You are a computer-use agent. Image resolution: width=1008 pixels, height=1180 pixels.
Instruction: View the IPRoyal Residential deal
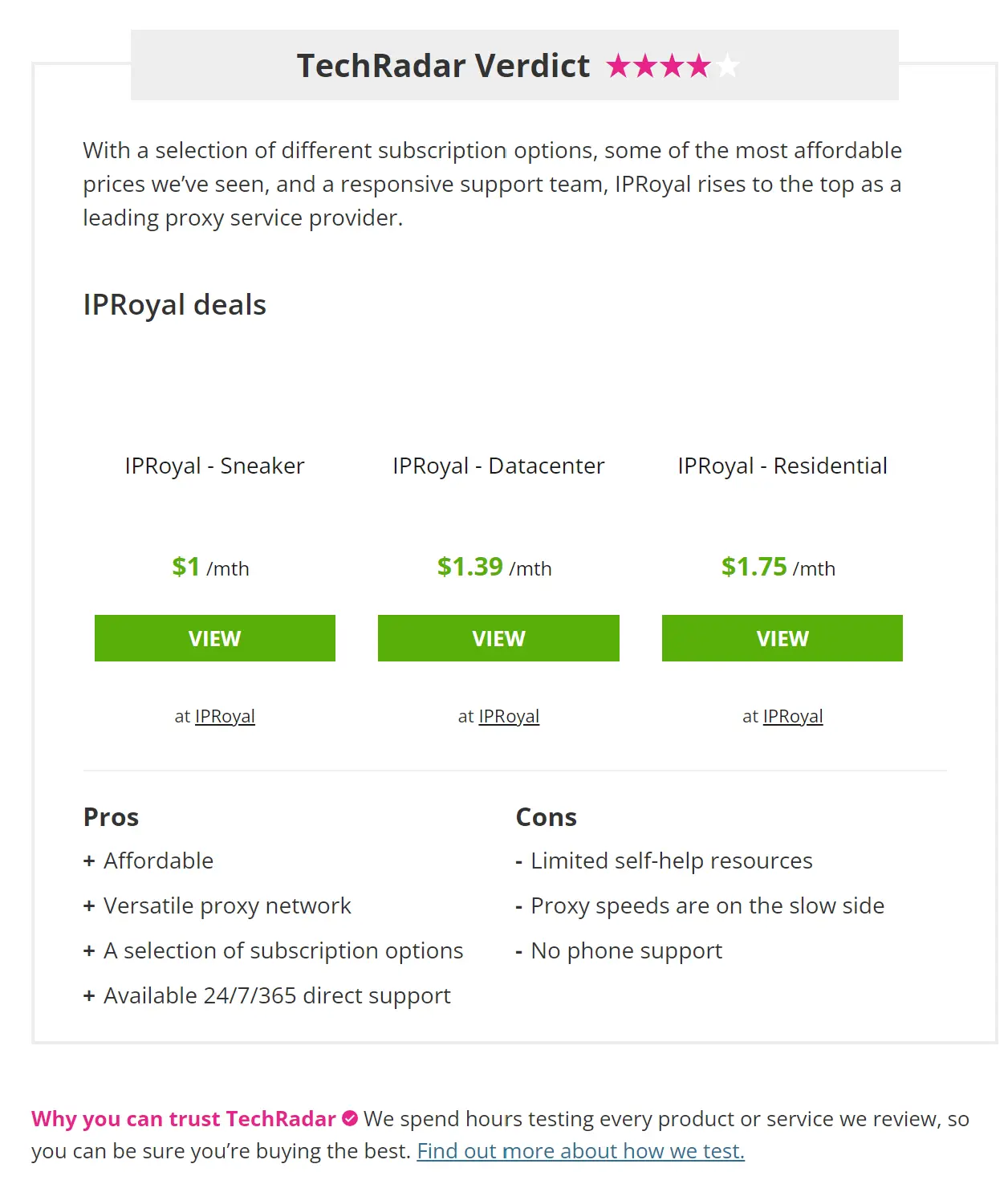[x=782, y=638]
